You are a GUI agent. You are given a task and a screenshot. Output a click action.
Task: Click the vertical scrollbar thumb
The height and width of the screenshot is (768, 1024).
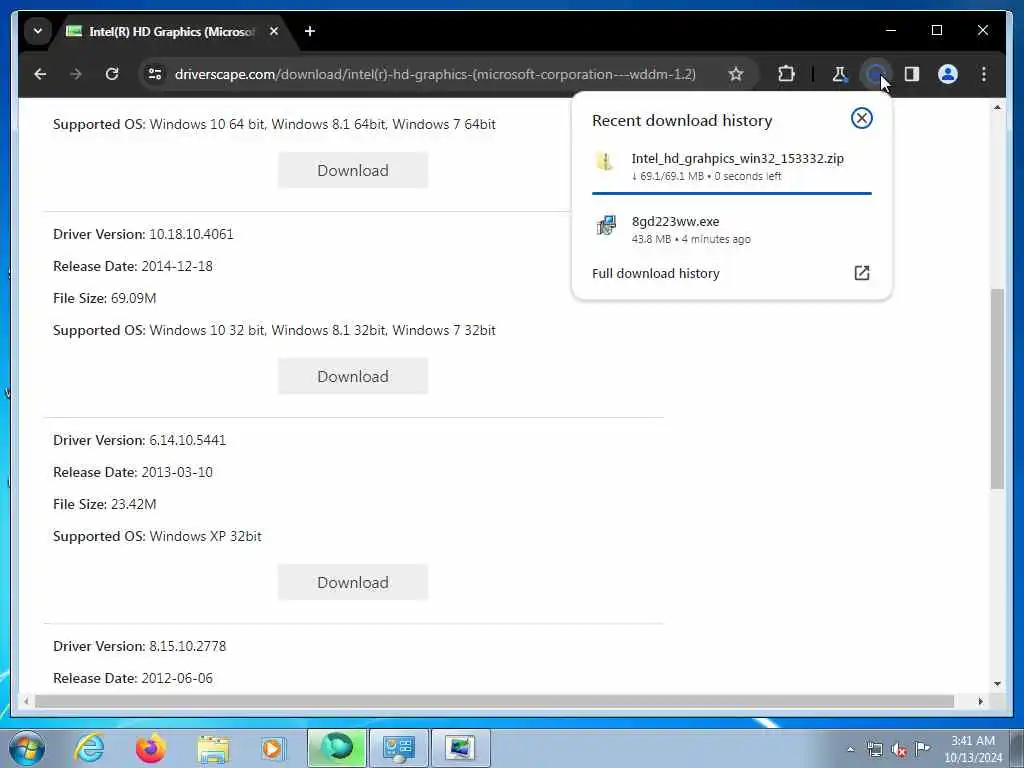coord(997,389)
